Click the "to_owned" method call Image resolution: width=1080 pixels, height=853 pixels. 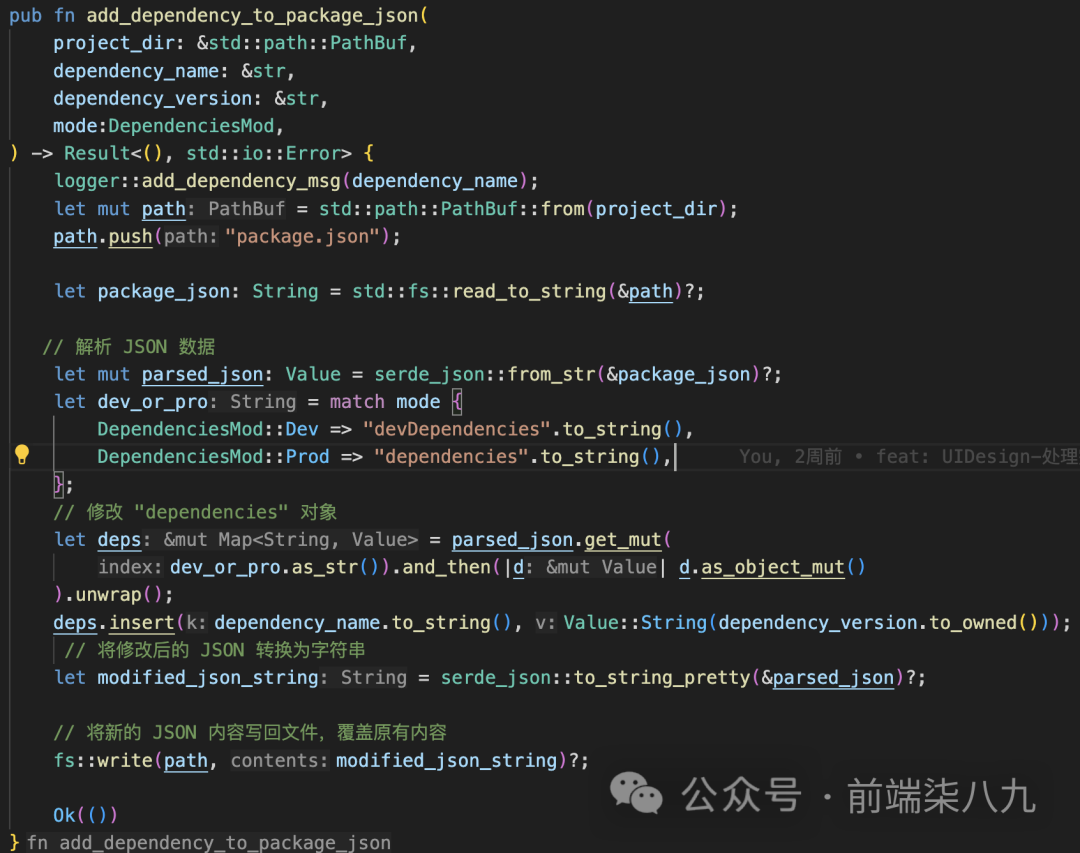coord(973,622)
